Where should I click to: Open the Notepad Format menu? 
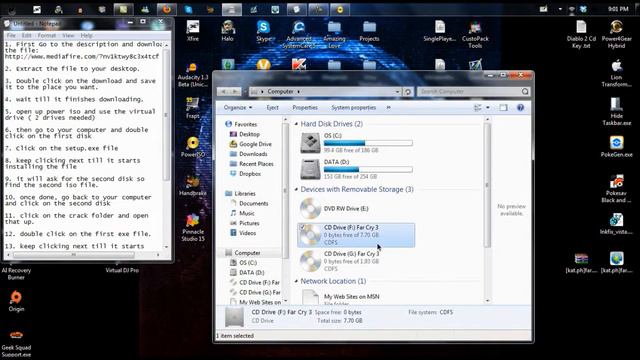47,36
